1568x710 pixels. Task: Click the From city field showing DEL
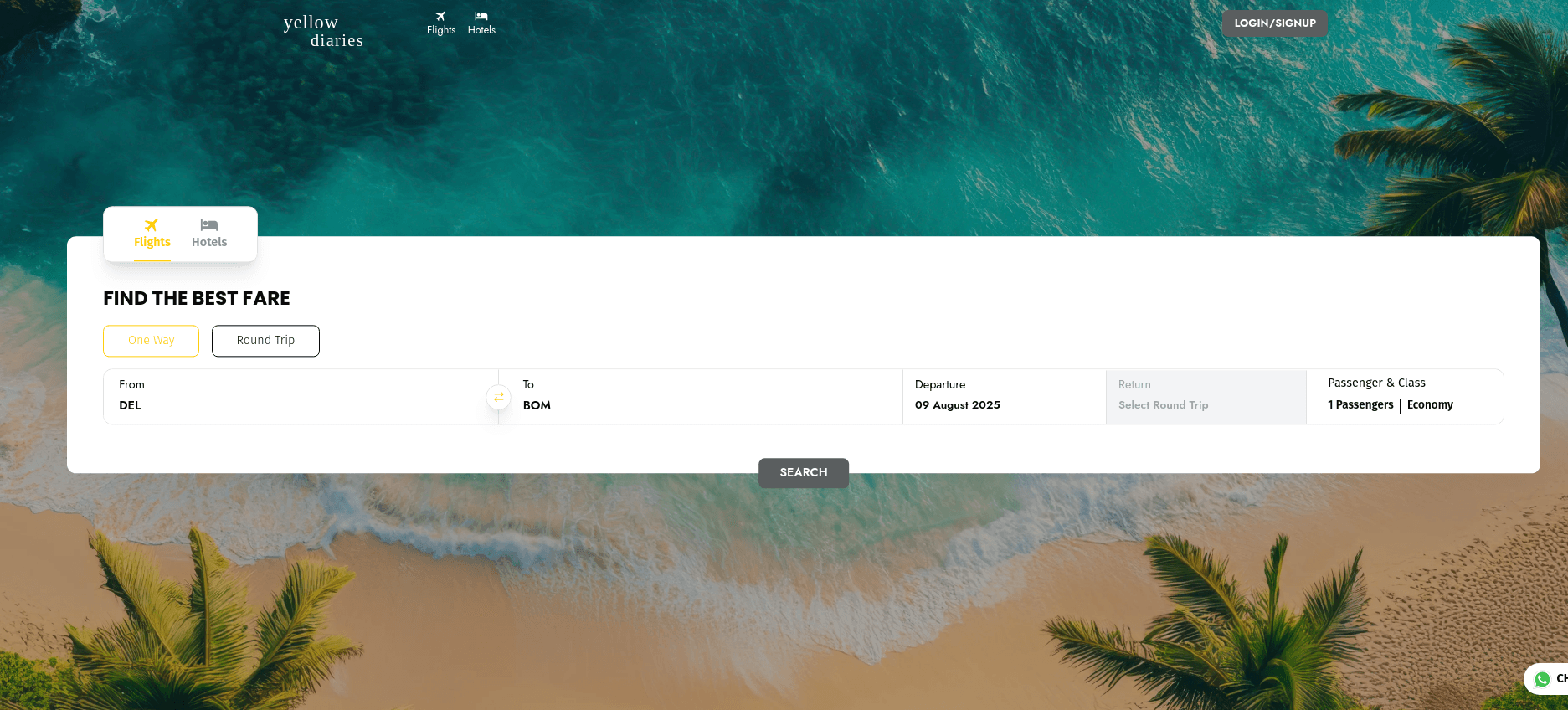[x=301, y=397]
